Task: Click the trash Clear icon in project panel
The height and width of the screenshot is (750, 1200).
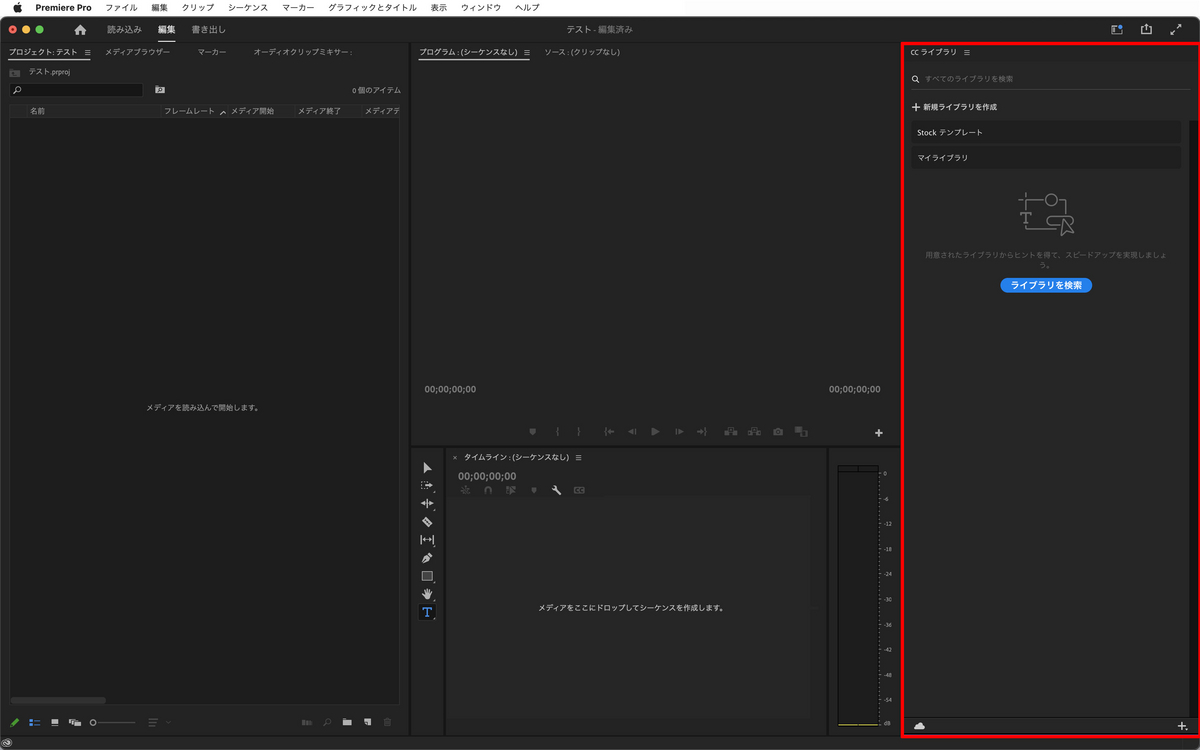Action: coord(388,722)
